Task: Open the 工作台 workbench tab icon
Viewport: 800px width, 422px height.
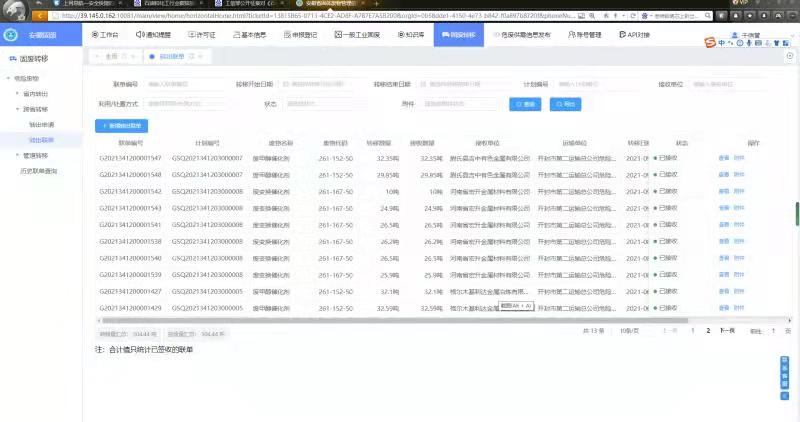Action: point(96,34)
